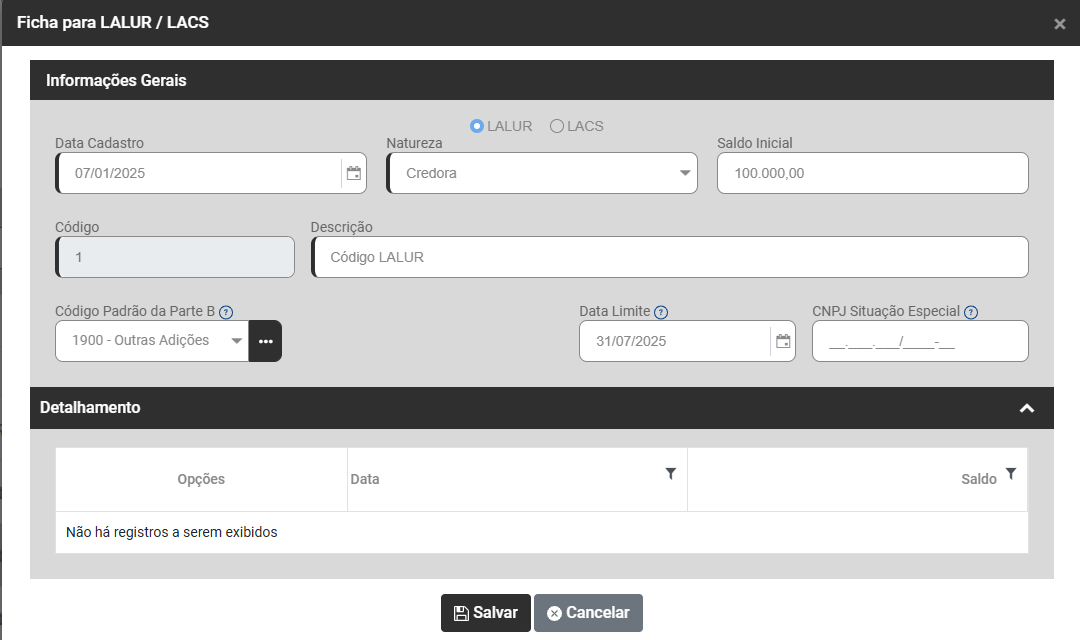Collapse the Detalhamento section
Viewport: 1080px width, 640px height.
[x=1026, y=408]
